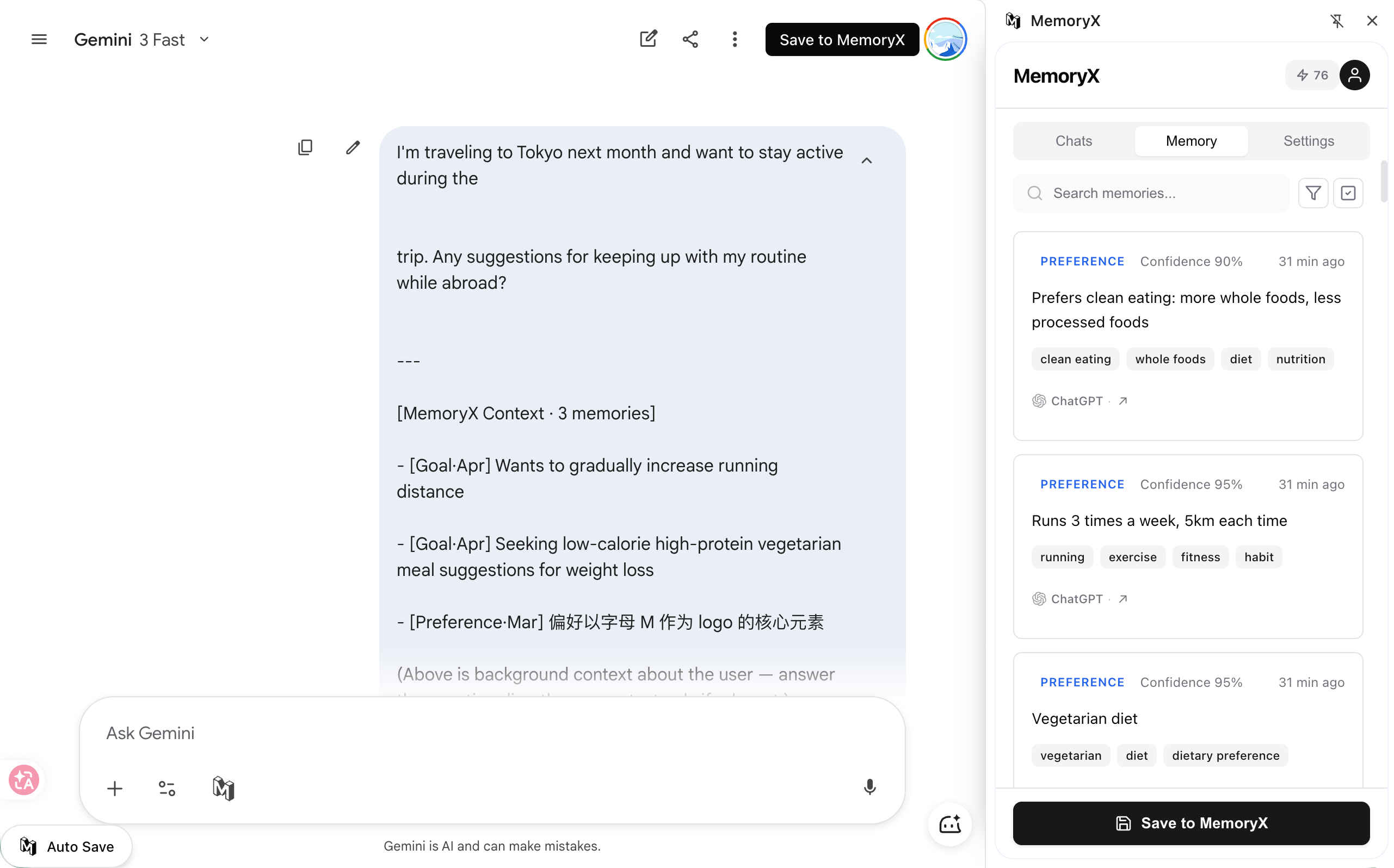
Task: Activate the microphone voice input
Action: pyautogui.click(x=869, y=787)
